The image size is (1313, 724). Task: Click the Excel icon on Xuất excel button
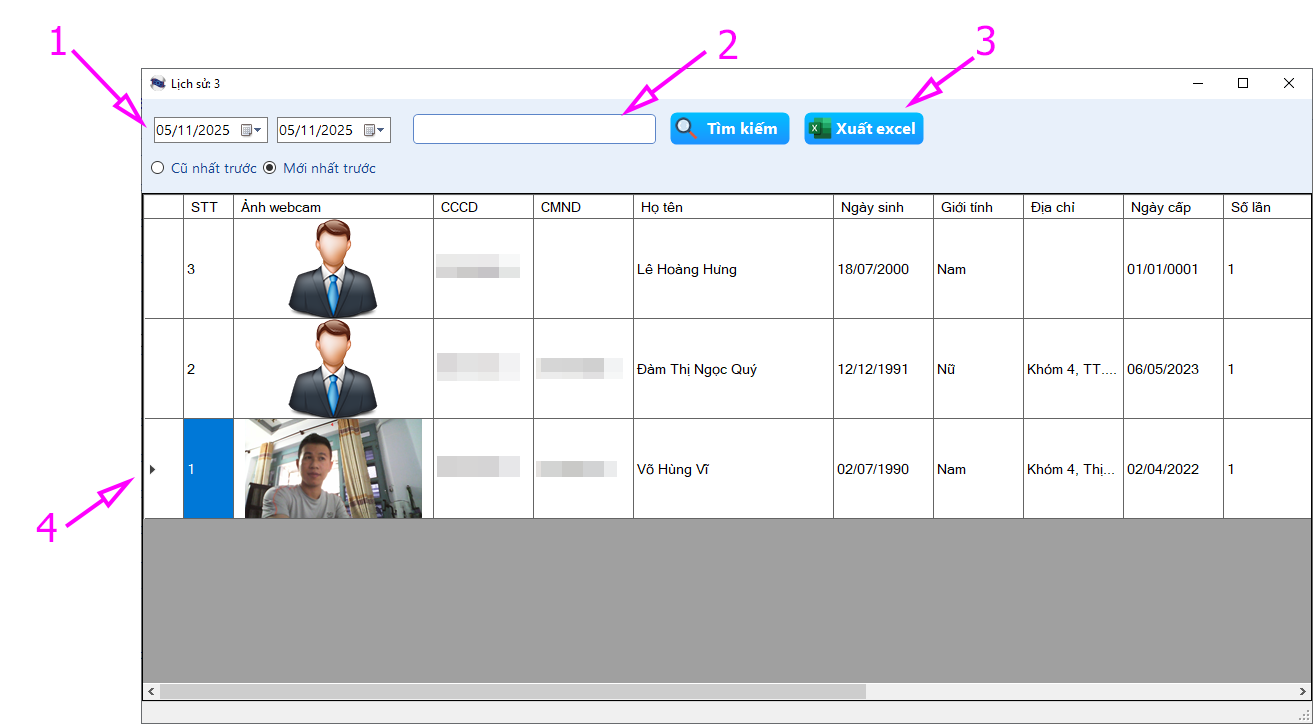[820, 129]
